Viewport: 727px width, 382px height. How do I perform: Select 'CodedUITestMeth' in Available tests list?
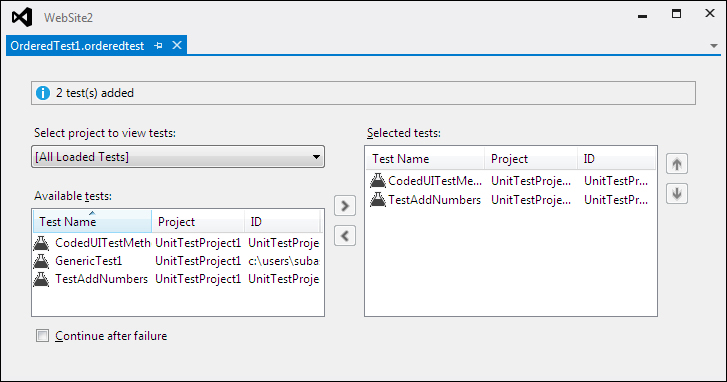(x=102, y=243)
